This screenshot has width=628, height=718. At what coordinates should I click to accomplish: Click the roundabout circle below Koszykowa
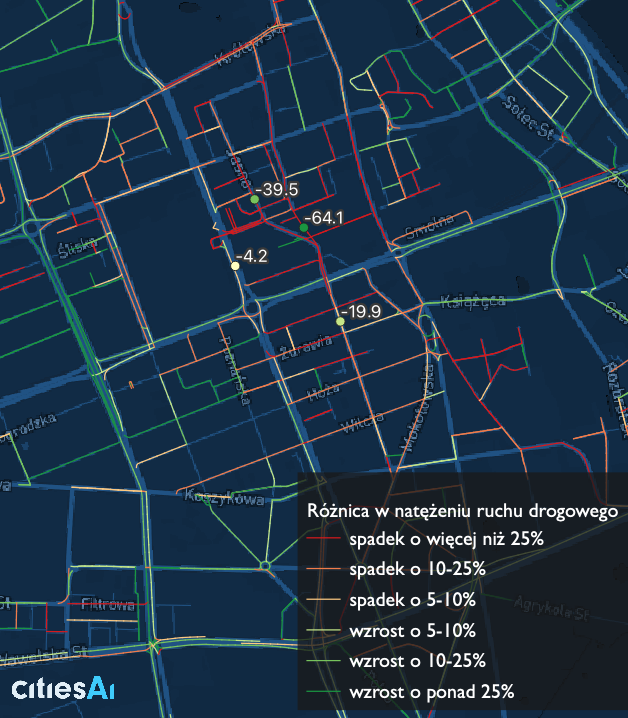[265, 567]
